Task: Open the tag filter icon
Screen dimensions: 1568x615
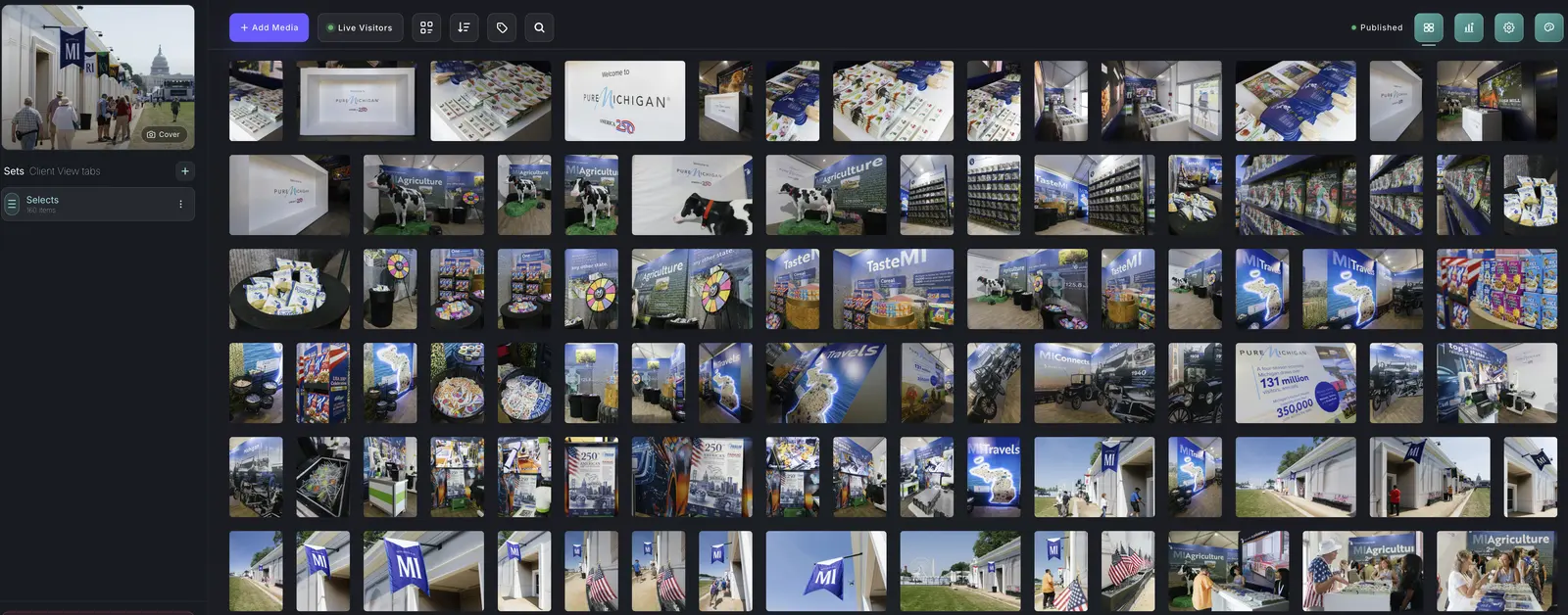Action: (x=502, y=27)
